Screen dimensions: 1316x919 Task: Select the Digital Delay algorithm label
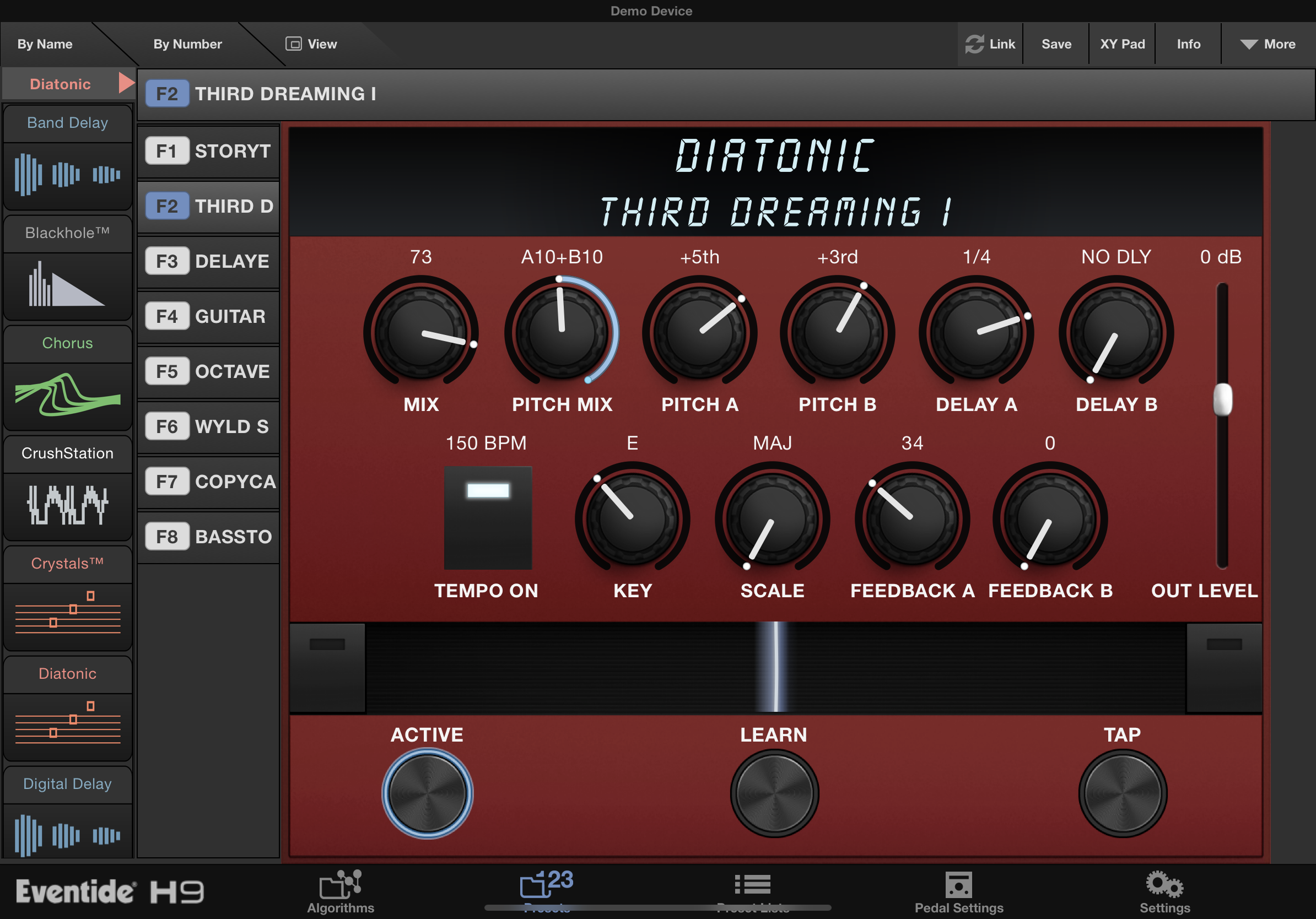click(68, 783)
